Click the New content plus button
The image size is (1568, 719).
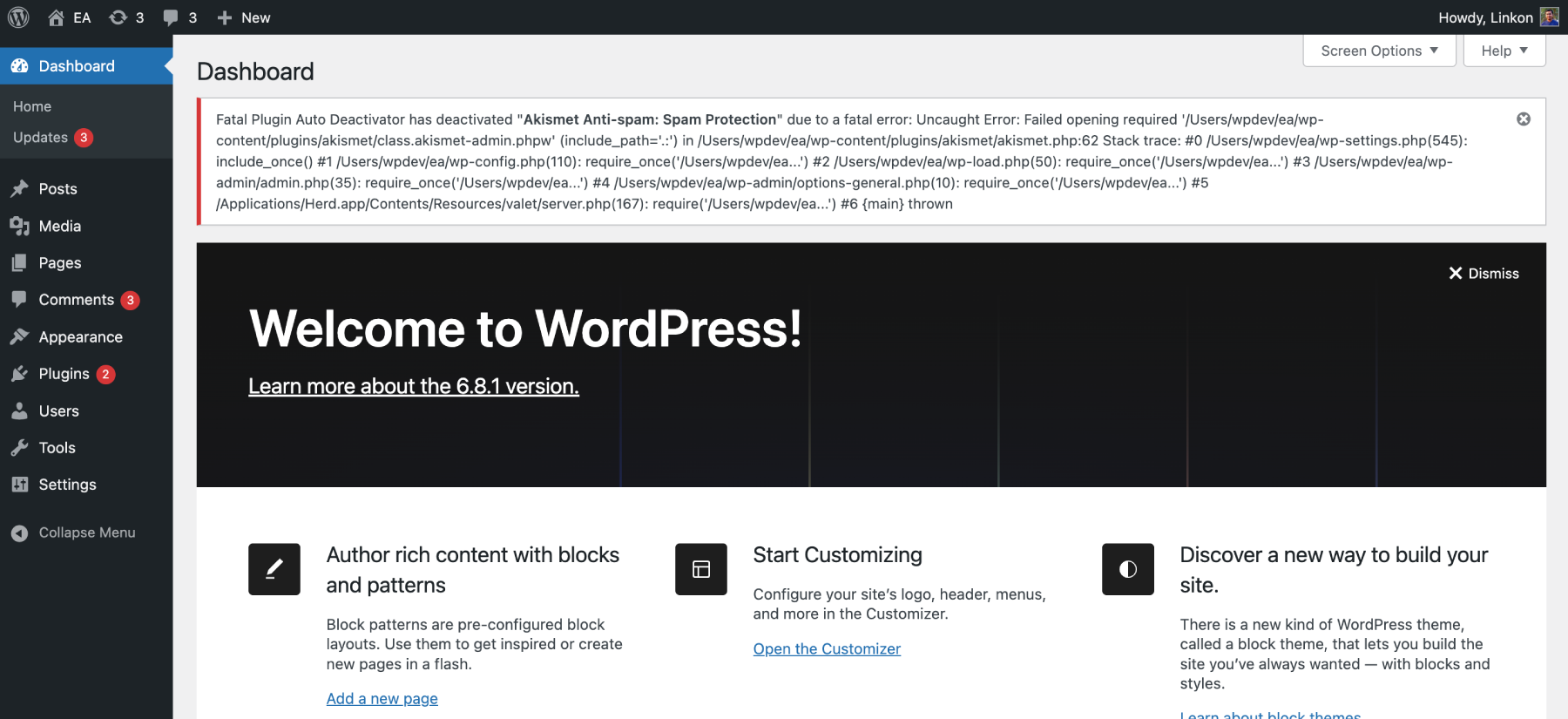click(x=244, y=17)
